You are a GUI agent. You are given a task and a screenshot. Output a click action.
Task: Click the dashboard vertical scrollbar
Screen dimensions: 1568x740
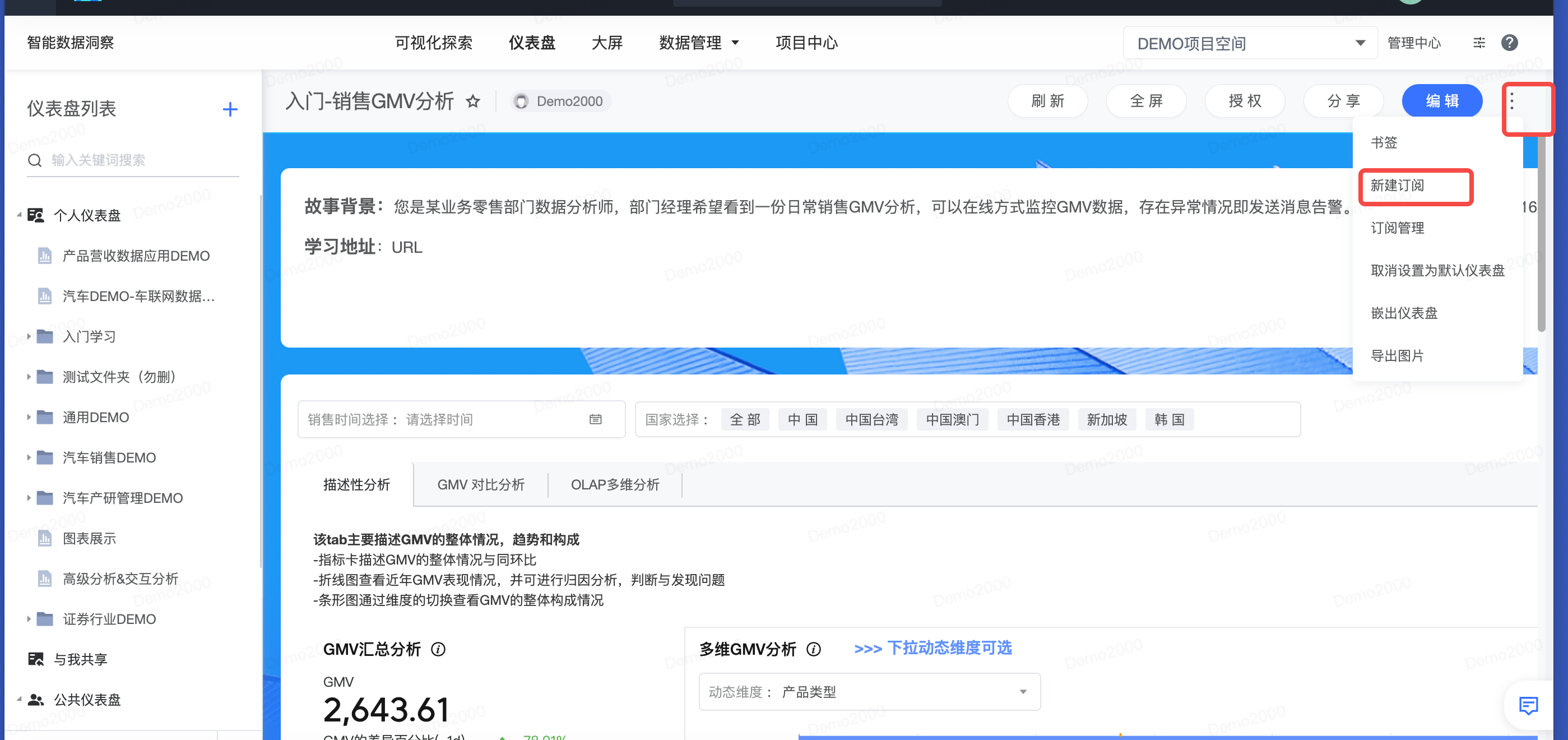coord(1541,233)
